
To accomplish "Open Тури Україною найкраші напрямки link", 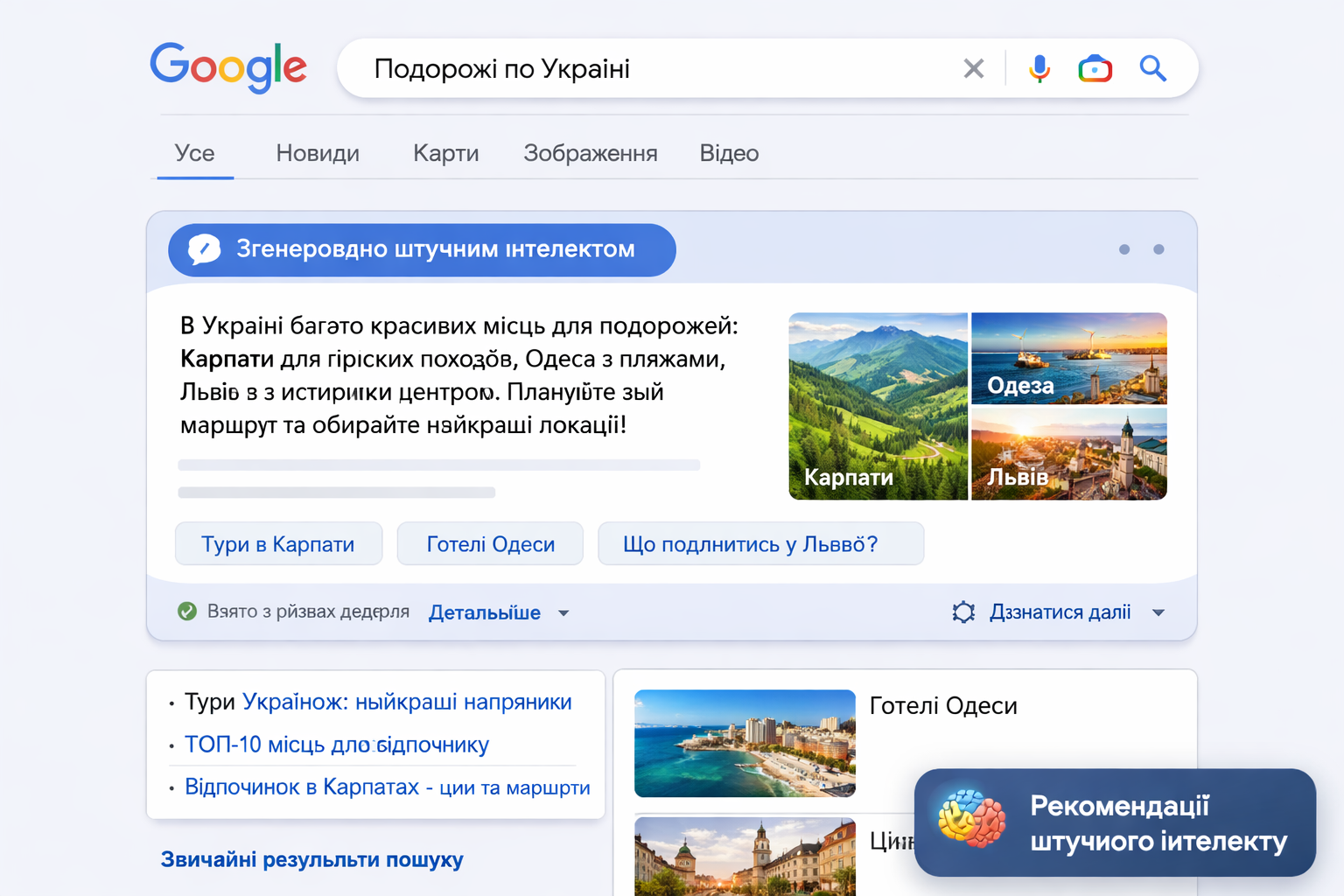I will (x=378, y=702).
